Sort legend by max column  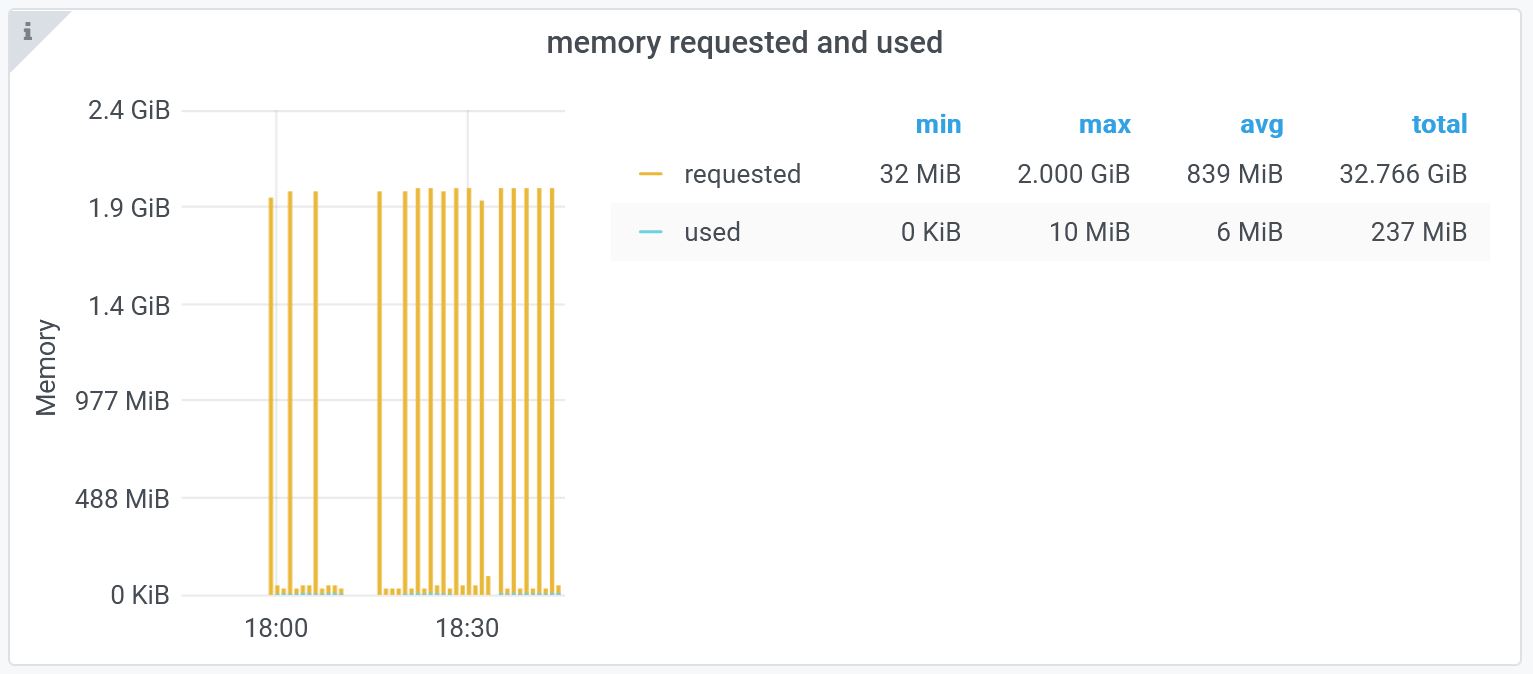point(1104,125)
